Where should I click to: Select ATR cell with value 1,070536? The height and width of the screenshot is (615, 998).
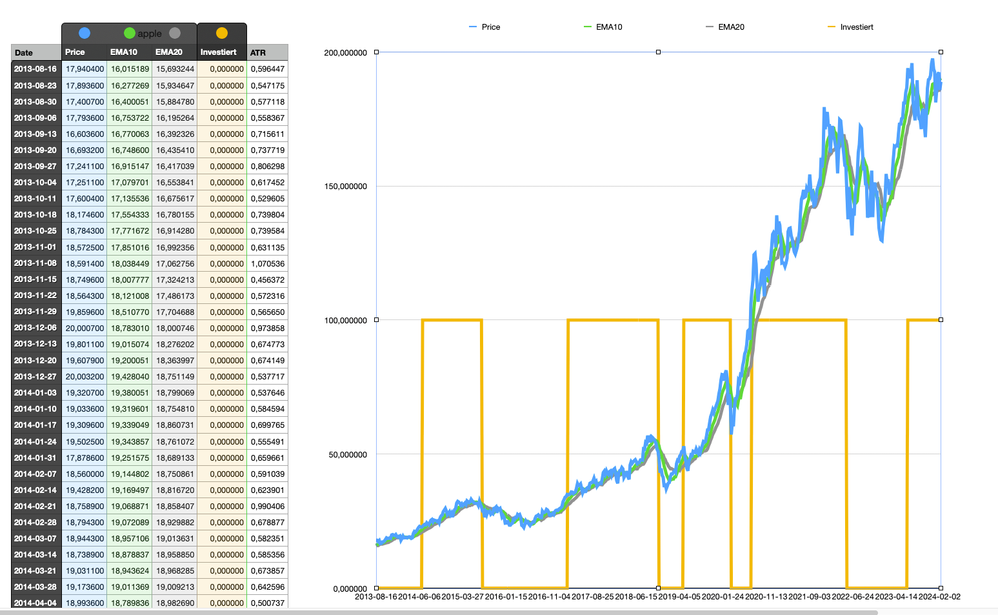267,263
